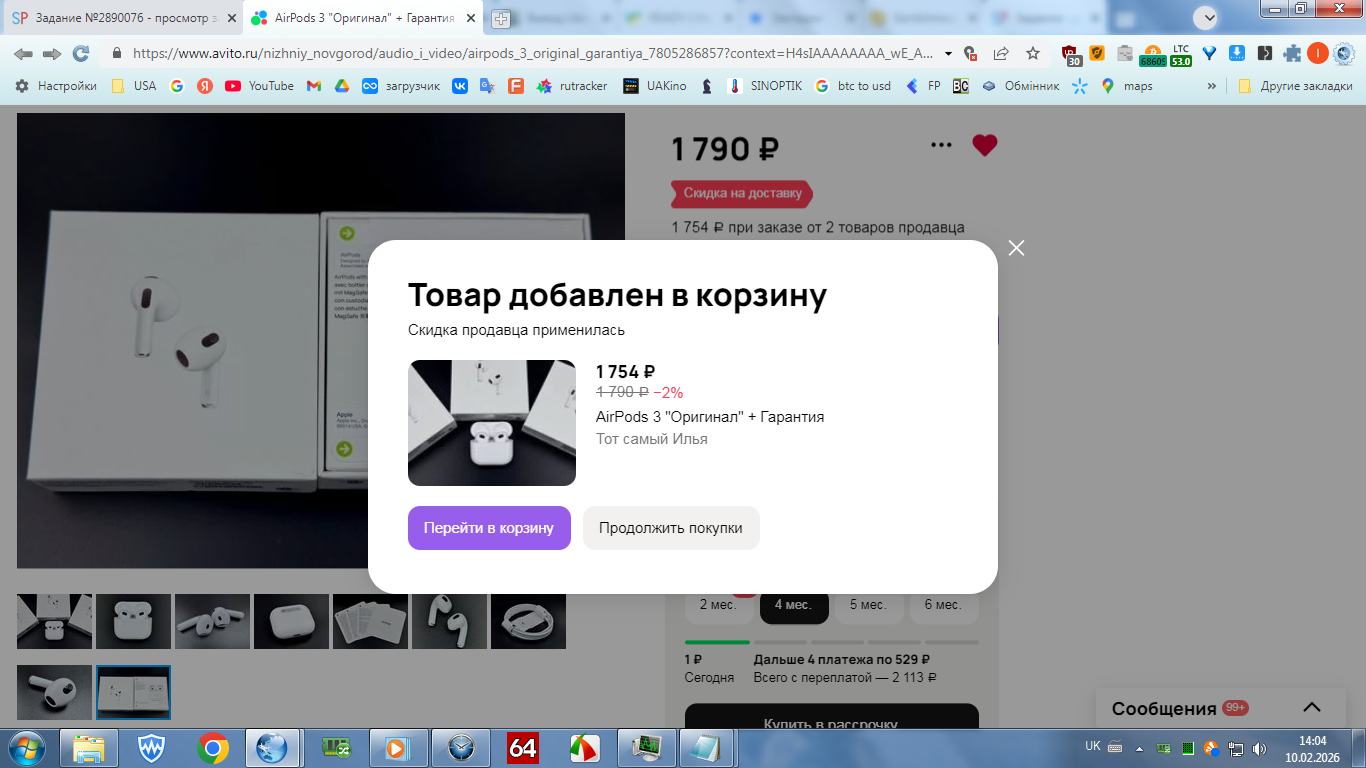Select the 6 мес. installment option
The height and width of the screenshot is (768, 1366).
tap(943, 605)
